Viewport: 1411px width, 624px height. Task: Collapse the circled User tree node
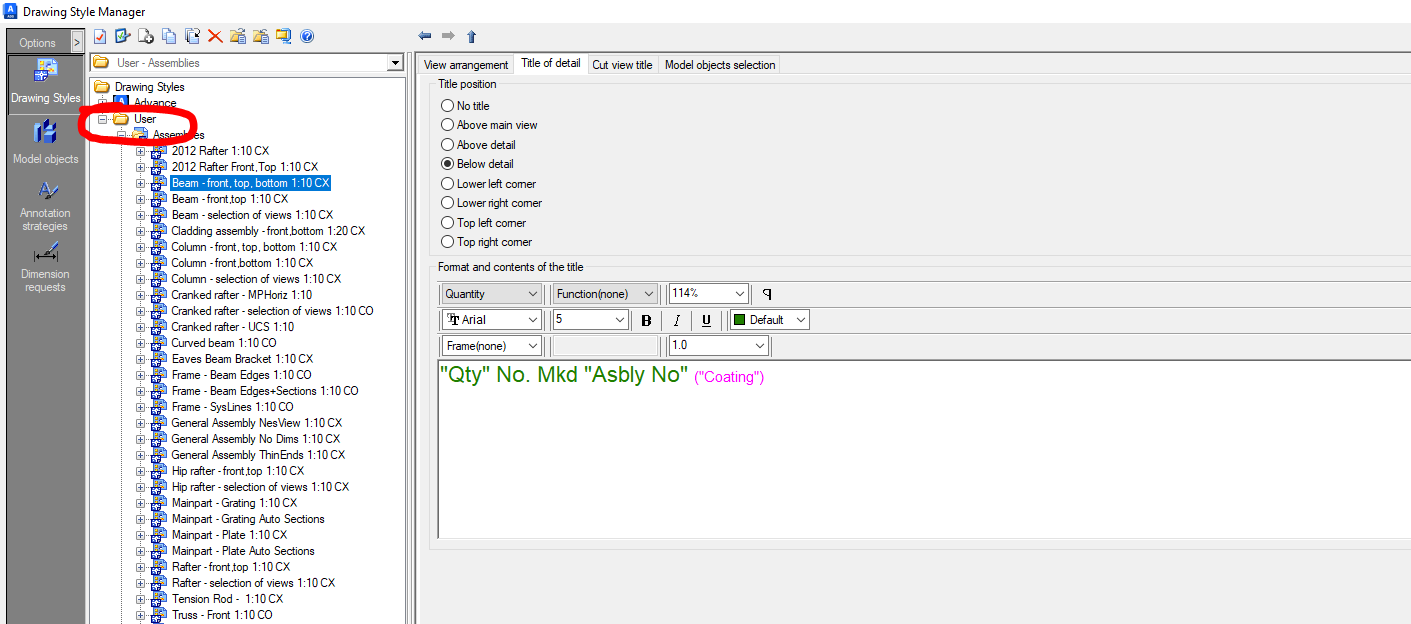click(x=101, y=118)
